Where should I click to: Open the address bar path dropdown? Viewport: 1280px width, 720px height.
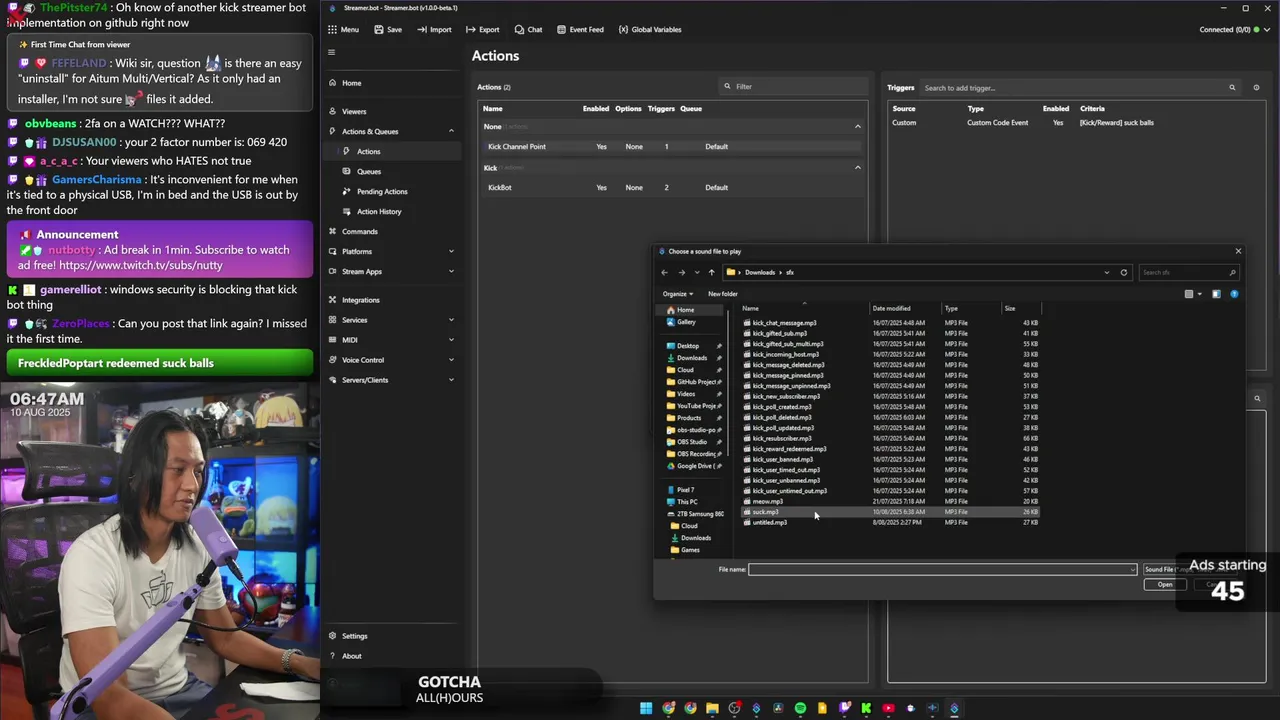click(1106, 272)
